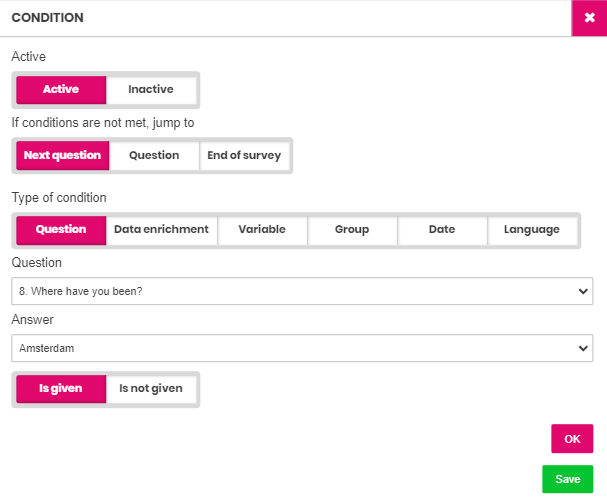Close the Condition dialog with the X icon
This screenshot has height=503, width=607.
pyautogui.click(x=589, y=18)
